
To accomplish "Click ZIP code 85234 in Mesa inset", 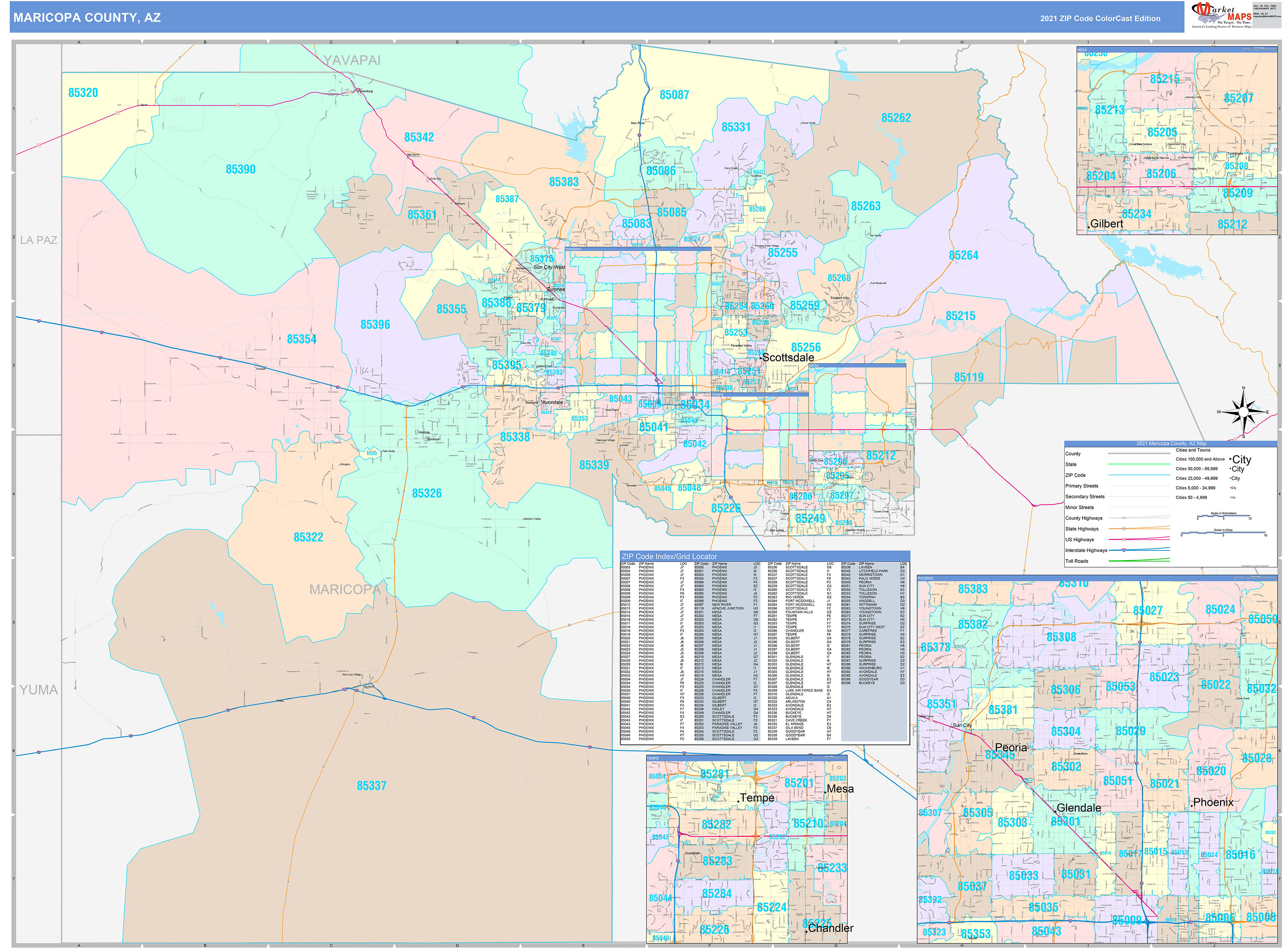I will click(1136, 214).
